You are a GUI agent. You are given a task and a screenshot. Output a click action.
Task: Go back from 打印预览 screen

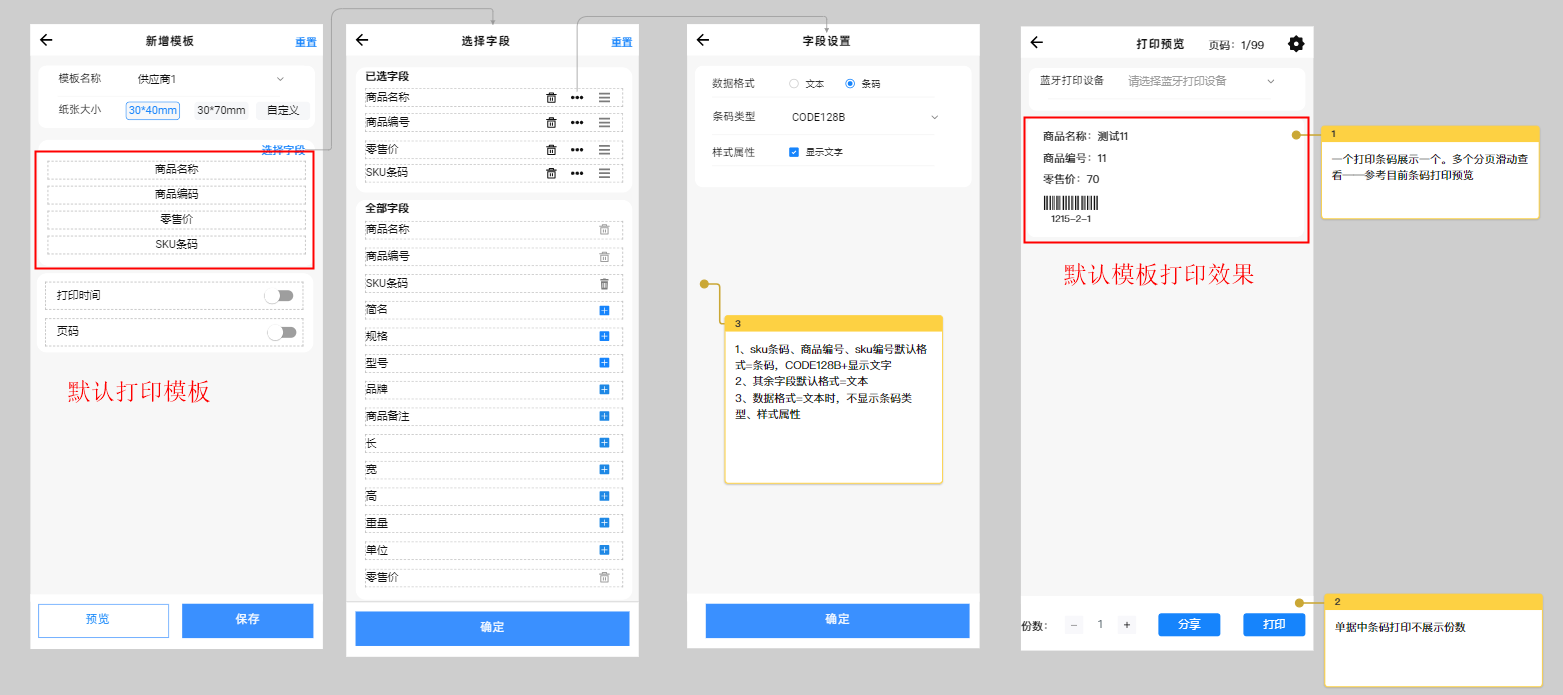(1037, 43)
